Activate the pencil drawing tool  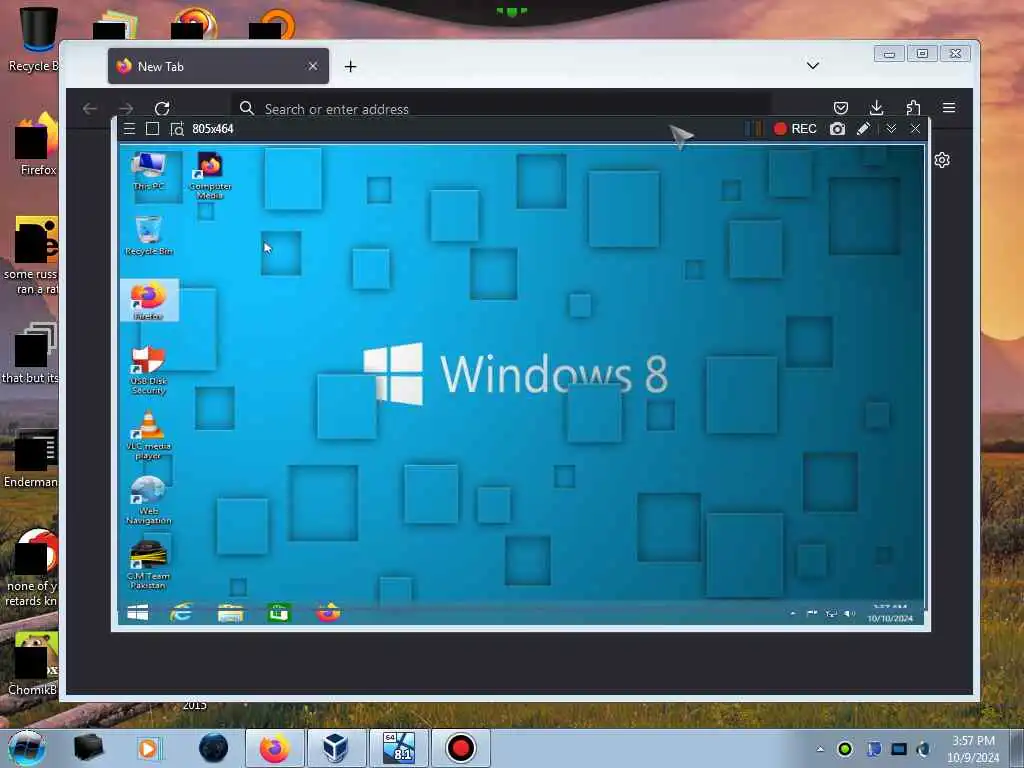click(863, 129)
